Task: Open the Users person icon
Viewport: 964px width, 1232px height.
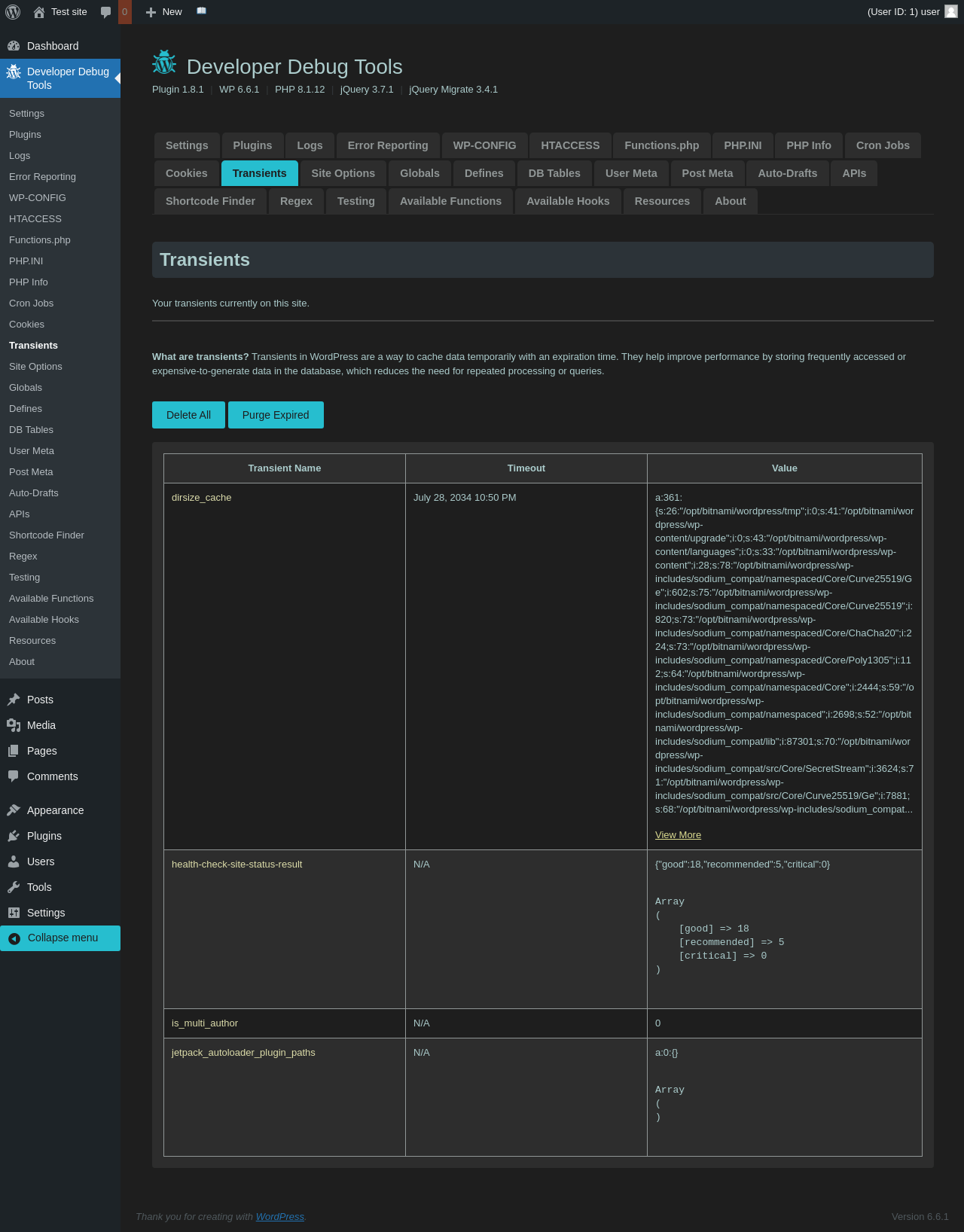Action: click(14, 861)
